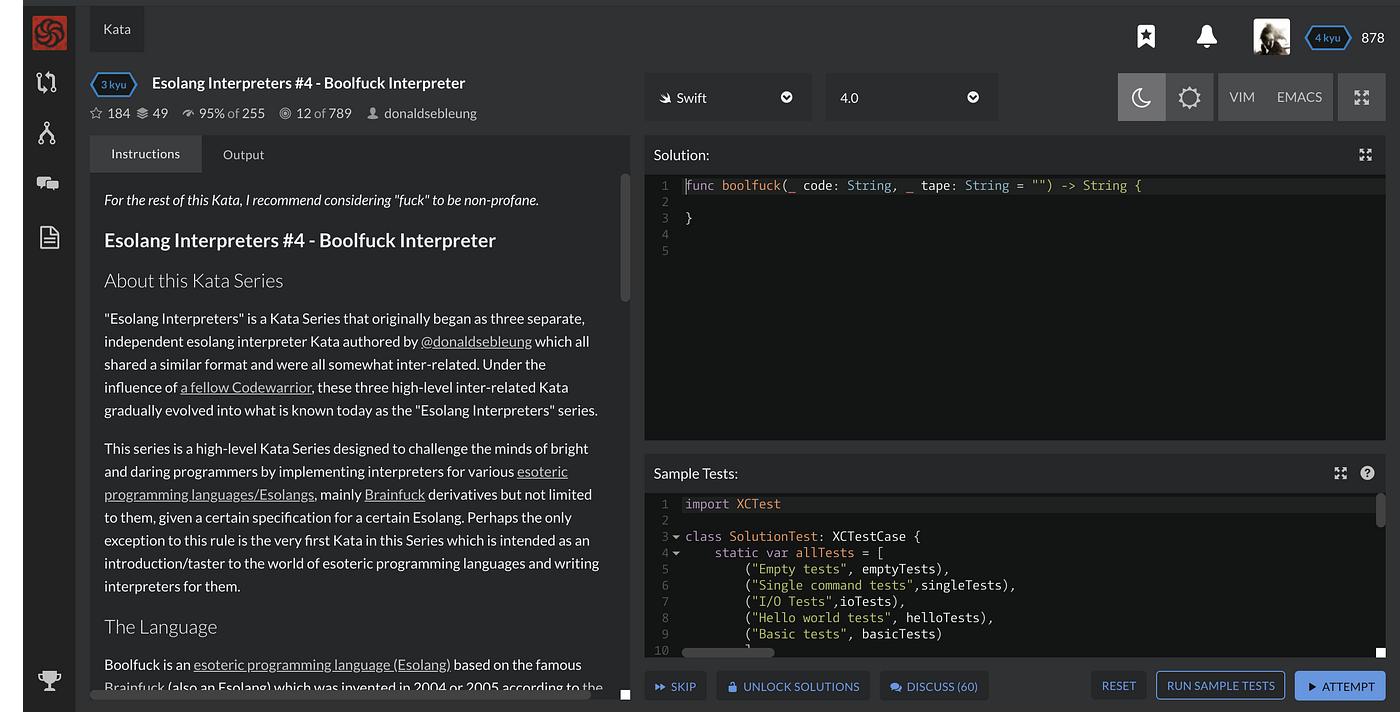Screen dimensions: 1400x712
Task: Click the Codewars logo in the sidebar
Action: [x=47, y=31]
